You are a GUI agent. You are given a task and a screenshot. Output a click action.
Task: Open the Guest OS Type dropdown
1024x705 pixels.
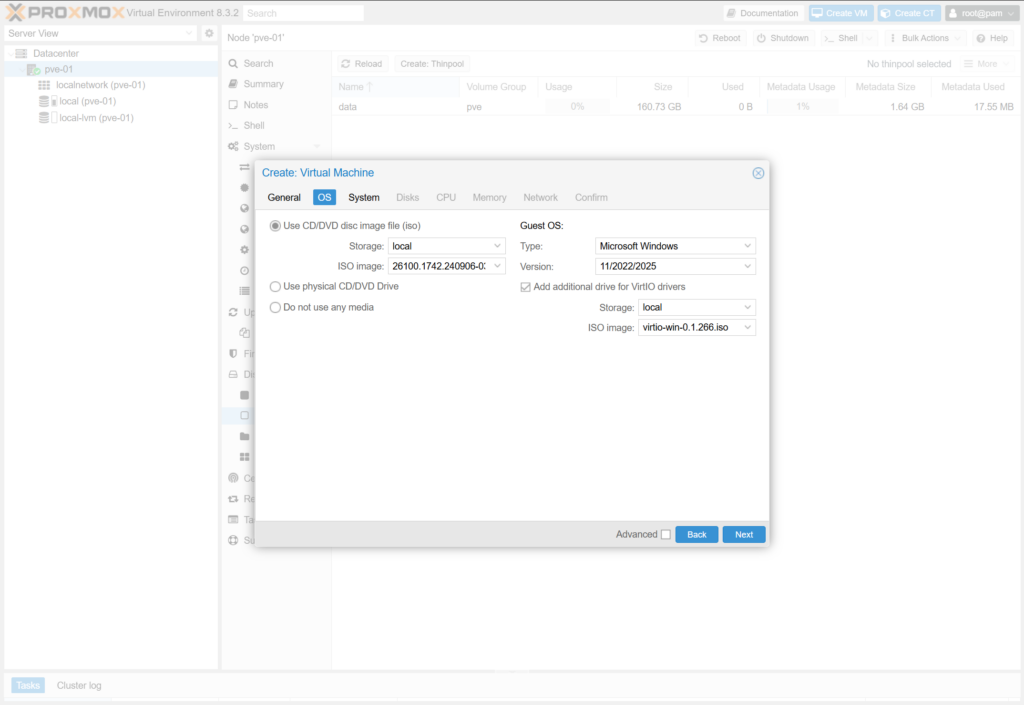point(747,246)
